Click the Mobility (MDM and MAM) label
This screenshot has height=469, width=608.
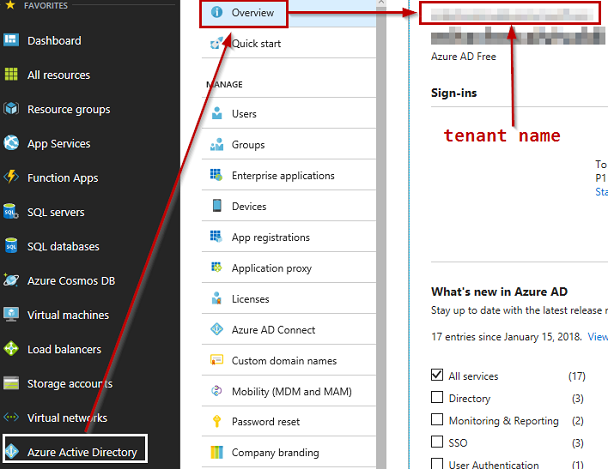[x=292, y=391]
